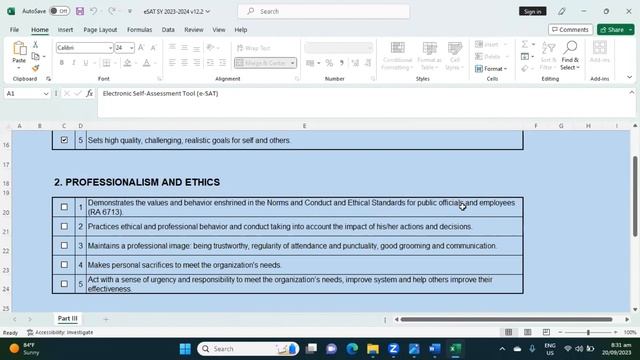This screenshot has width=640, height=360.
Task: Toggle AutoSave switch
Action: tap(60, 11)
